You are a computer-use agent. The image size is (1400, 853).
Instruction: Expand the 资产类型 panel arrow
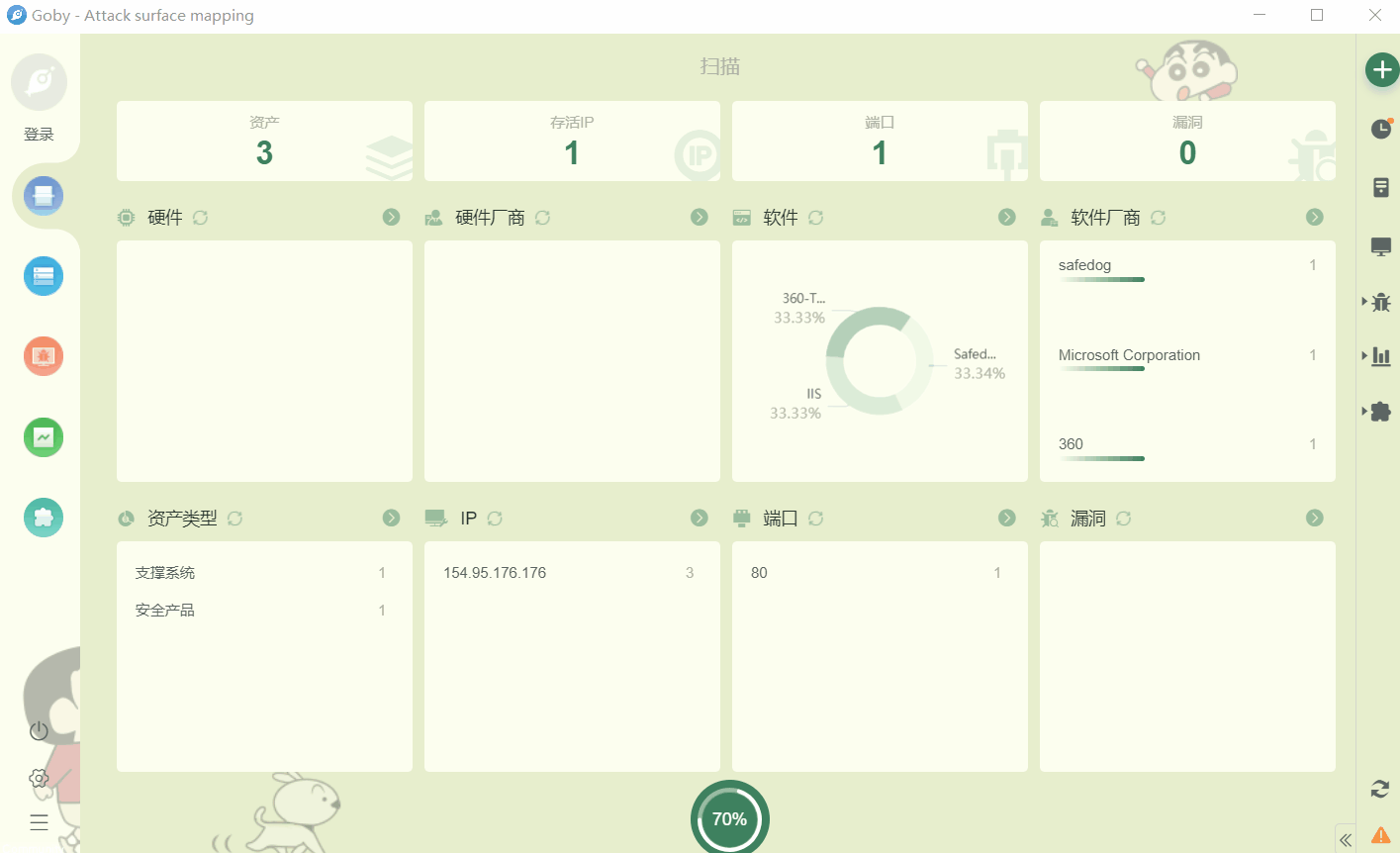click(x=392, y=518)
